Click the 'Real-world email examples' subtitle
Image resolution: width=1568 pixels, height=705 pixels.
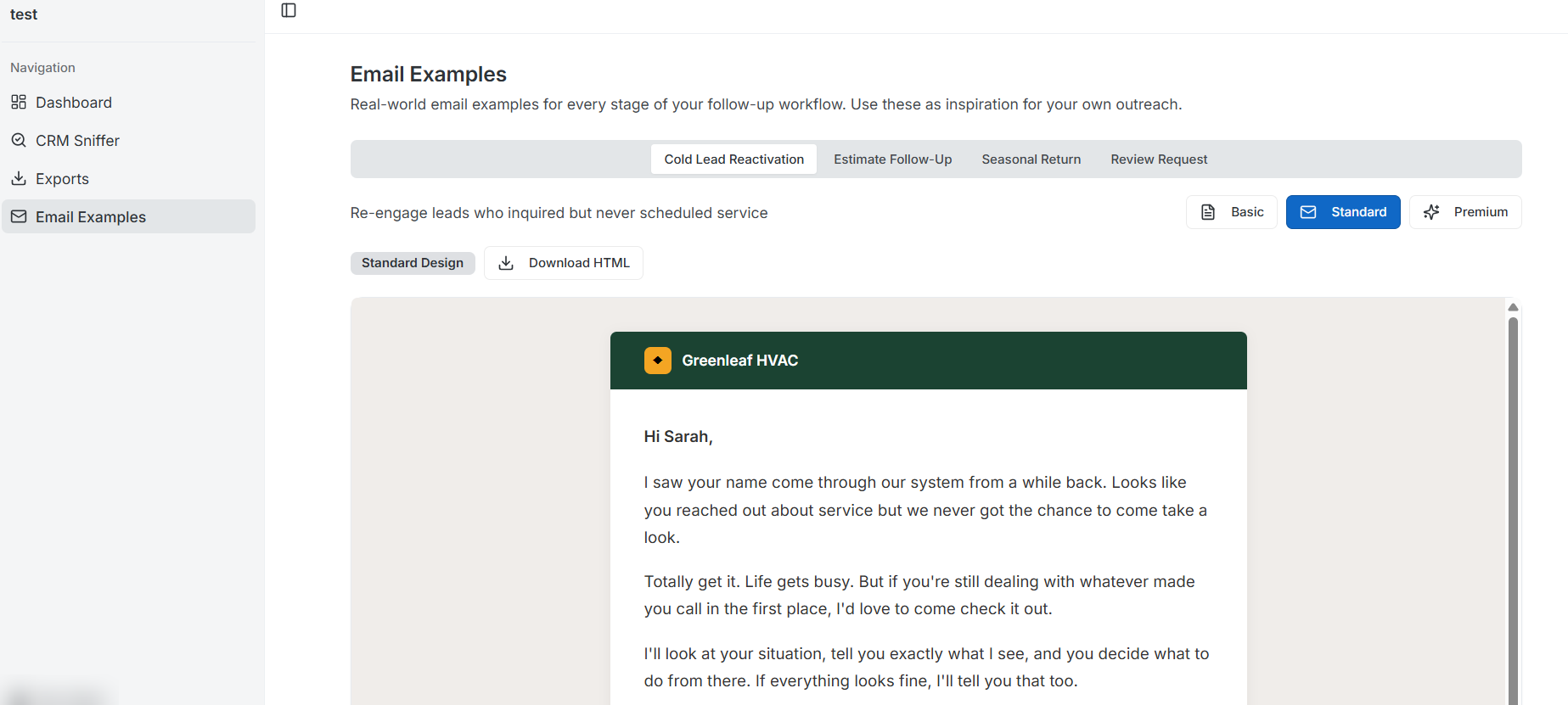pyautogui.click(x=766, y=104)
